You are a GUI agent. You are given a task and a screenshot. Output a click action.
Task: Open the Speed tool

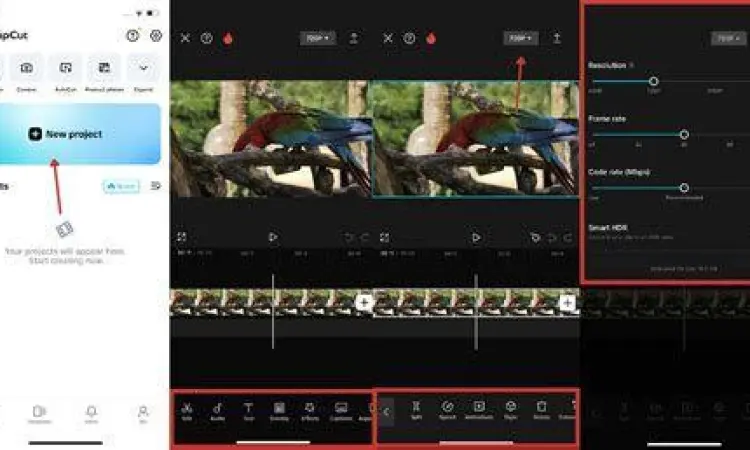point(447,411)
